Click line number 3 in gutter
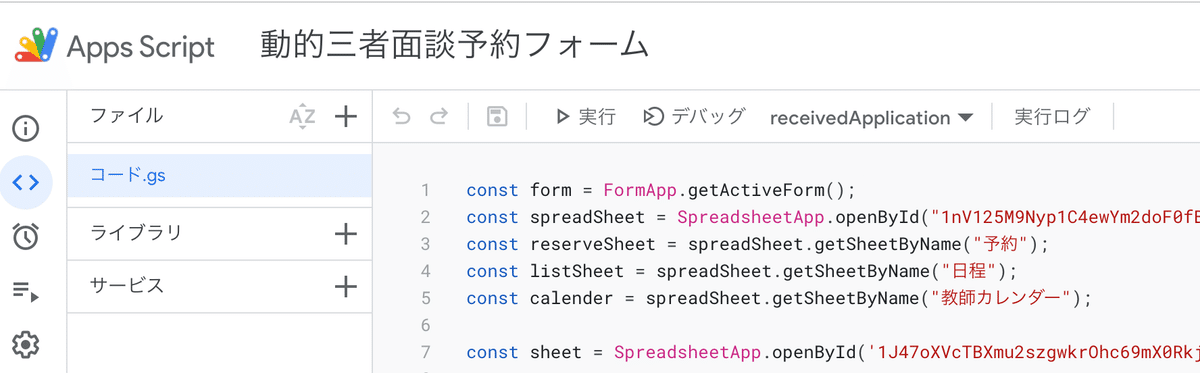1200x373 pixels. [426, 244]
